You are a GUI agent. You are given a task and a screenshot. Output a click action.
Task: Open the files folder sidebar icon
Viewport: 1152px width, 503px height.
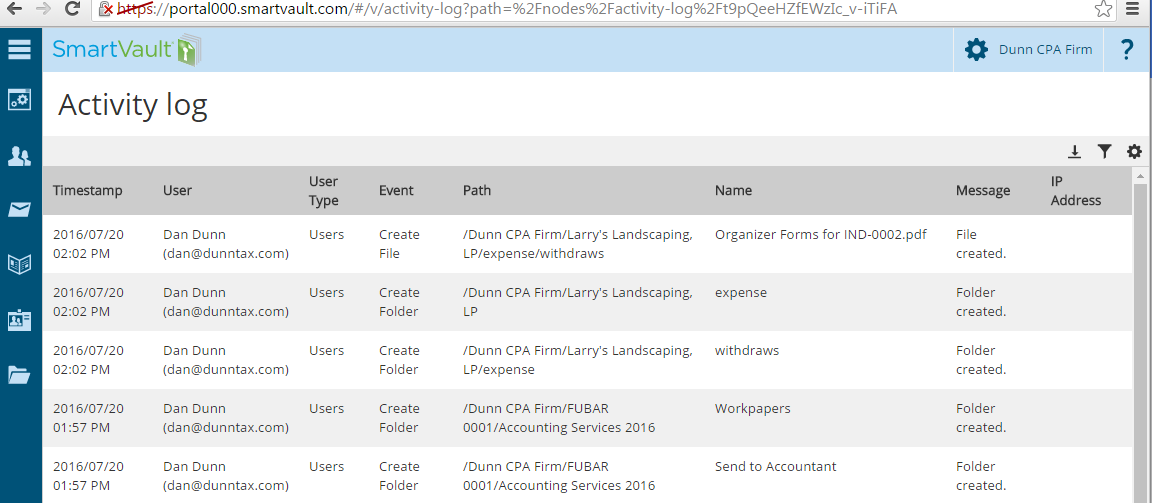click(x=20, y=375)
